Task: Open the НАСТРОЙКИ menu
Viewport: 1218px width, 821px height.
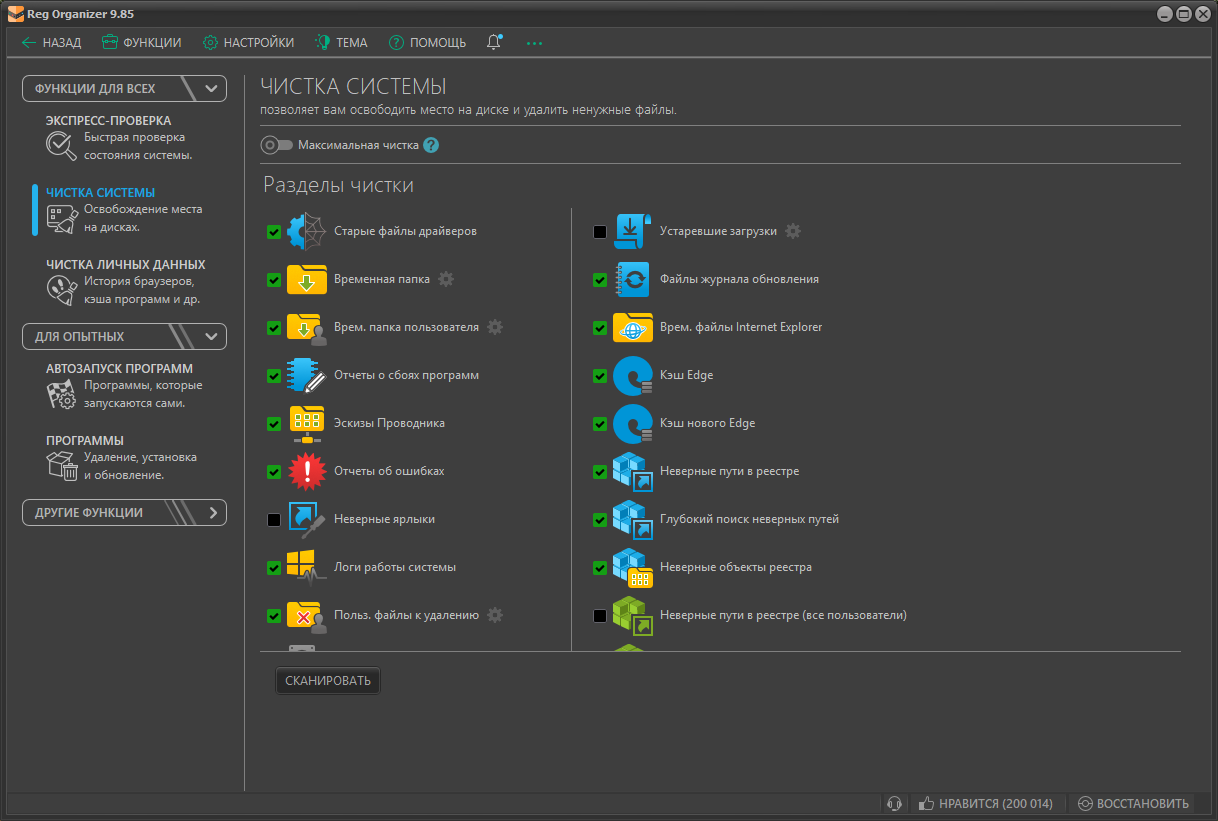Action: point(248,43)
